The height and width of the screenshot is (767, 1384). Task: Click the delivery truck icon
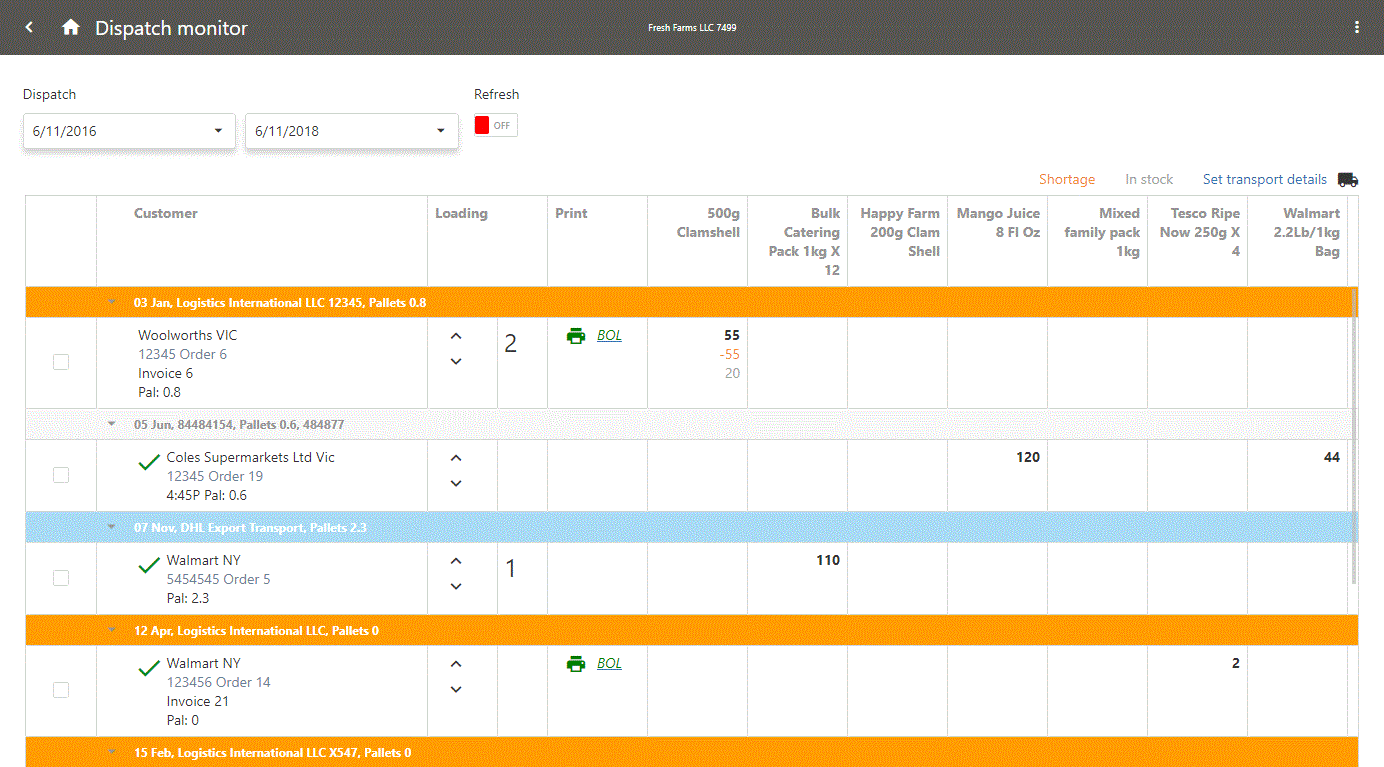[1348, 180]
